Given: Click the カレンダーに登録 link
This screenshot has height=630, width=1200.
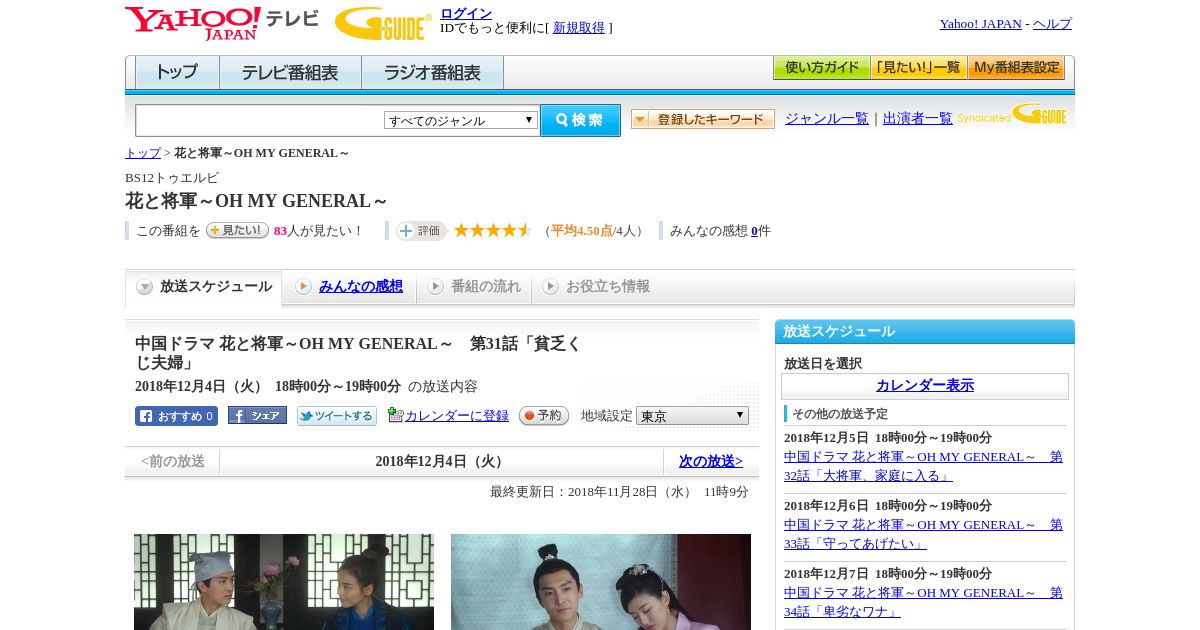Looking at the screenshot, I should pyautogui.click(x=457, y=415).
